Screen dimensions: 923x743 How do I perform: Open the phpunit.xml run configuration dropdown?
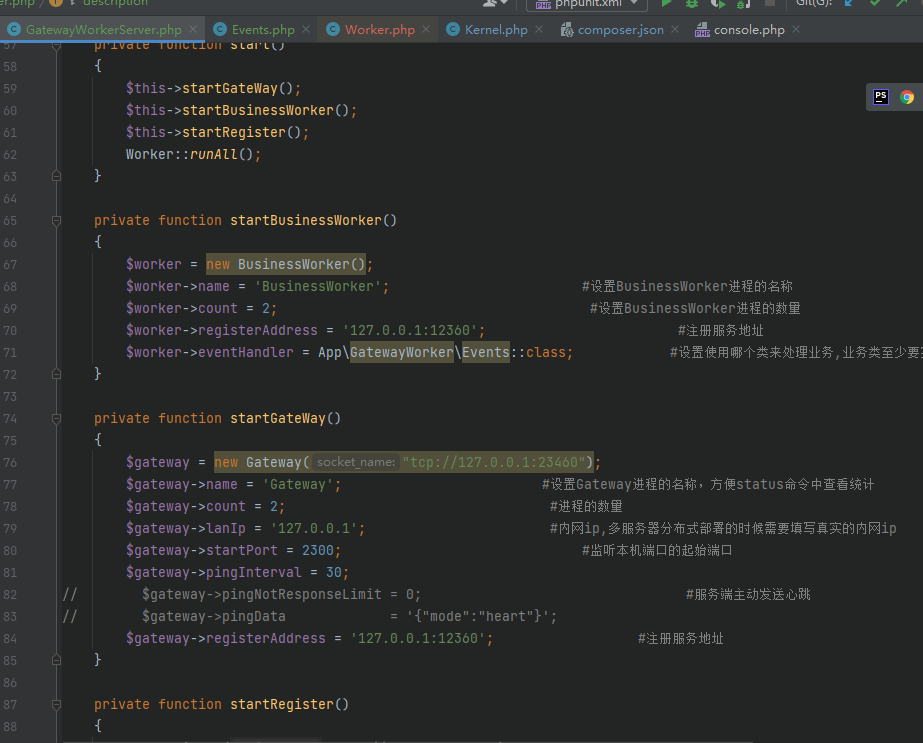click(634, 3)
